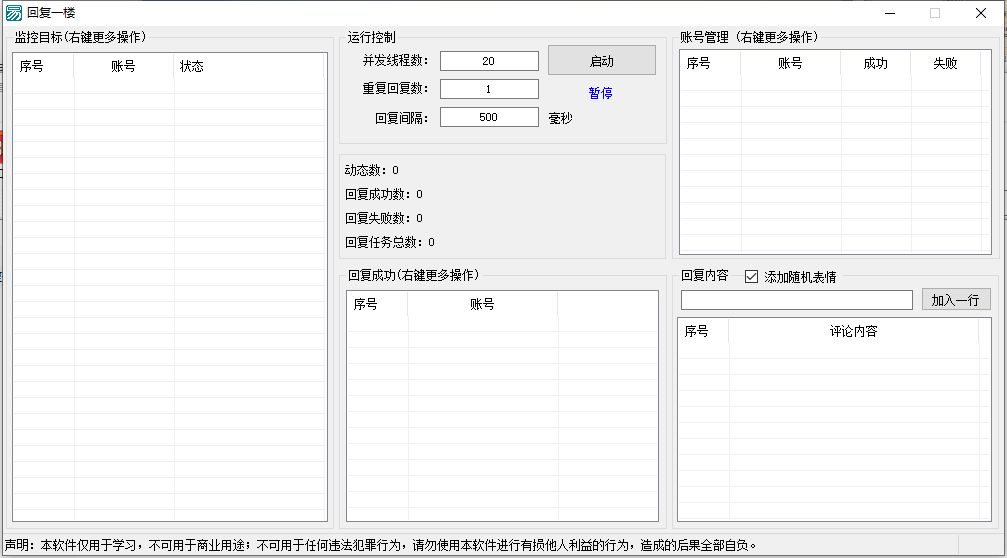Click 评论内容 column header

[853, 331]
